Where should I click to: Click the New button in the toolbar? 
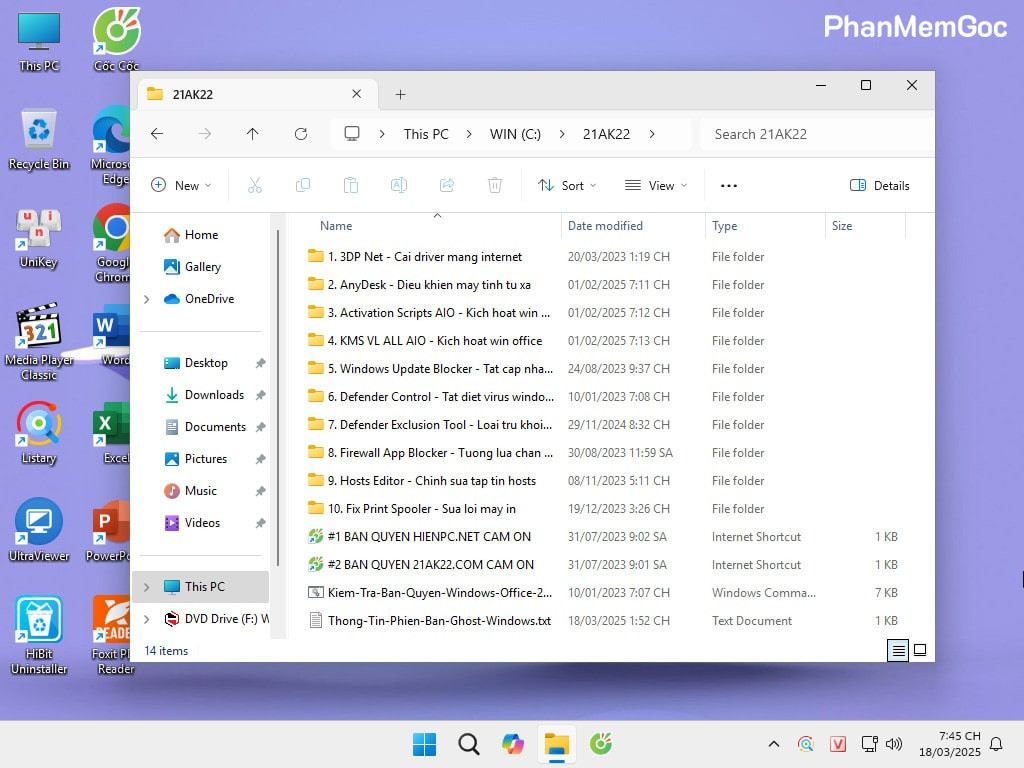(x=181, y=185)
